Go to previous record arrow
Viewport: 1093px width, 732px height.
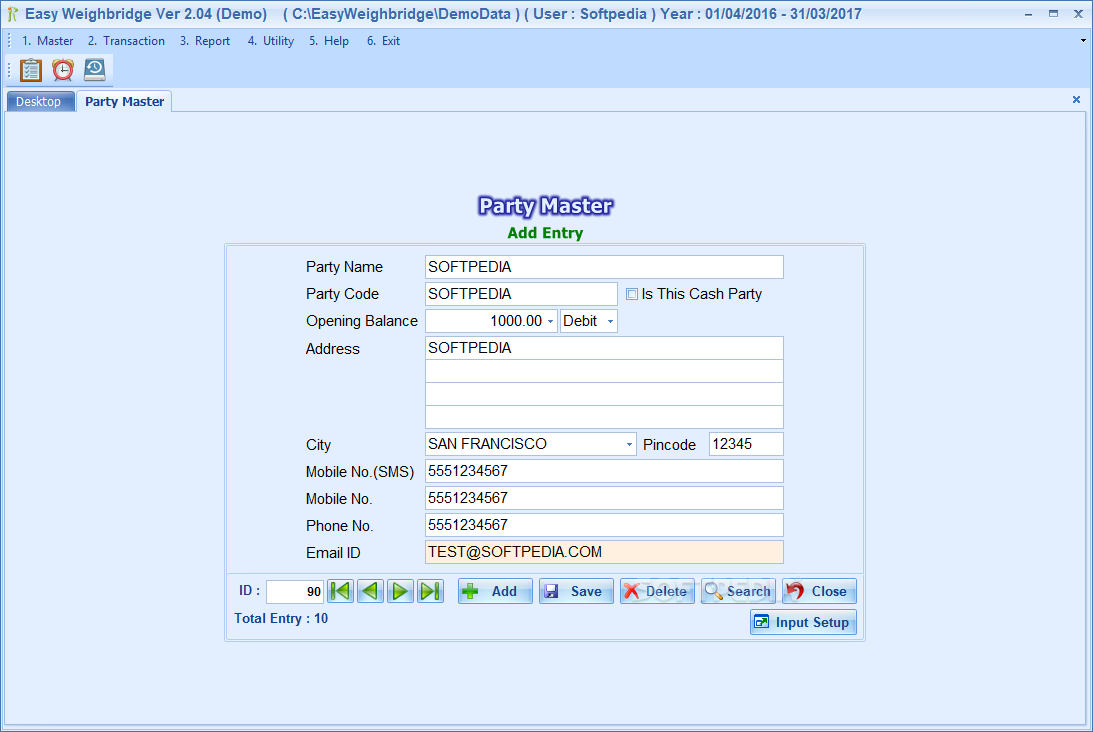click(x=371, y=591)
